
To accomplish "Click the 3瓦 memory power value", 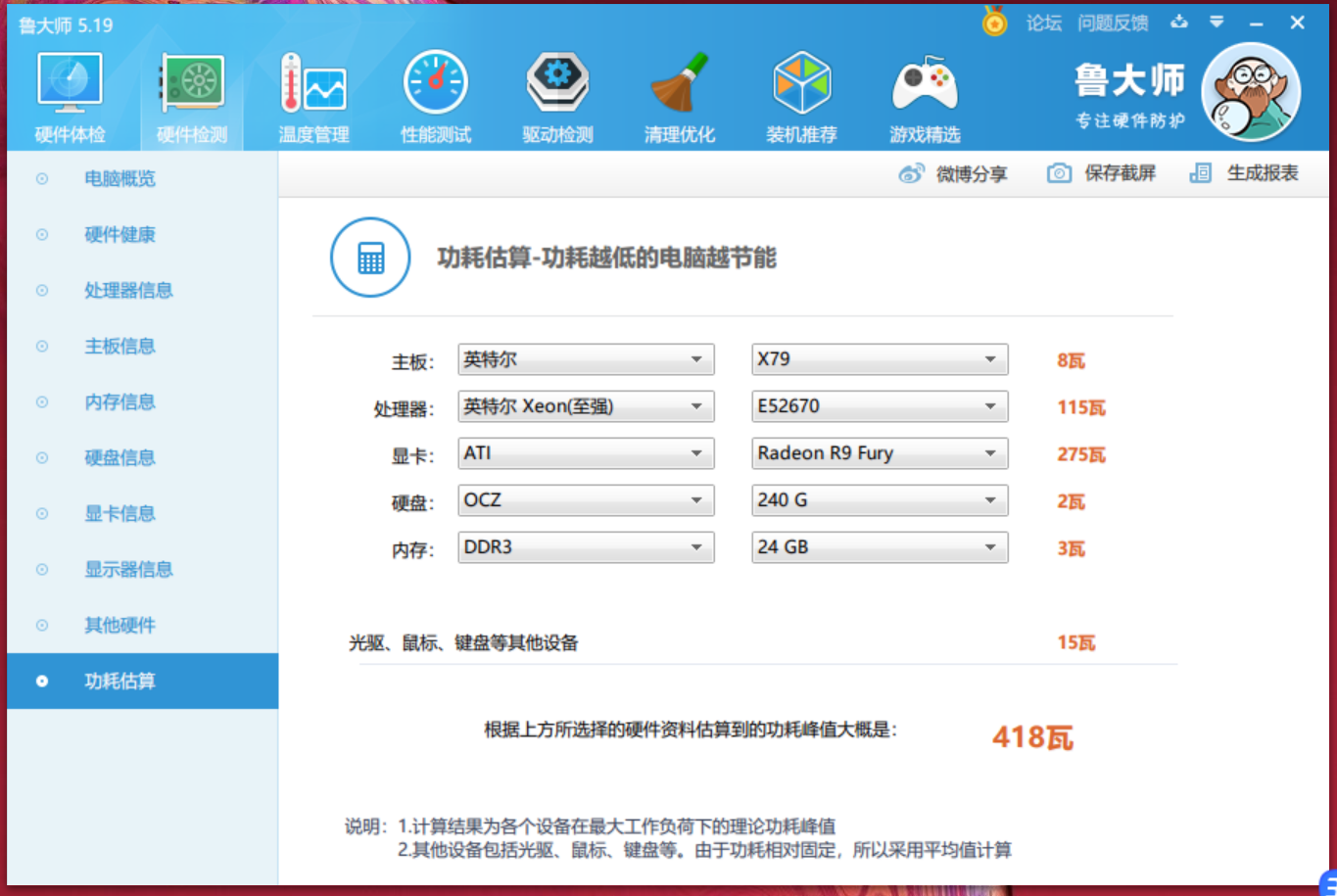I will pyautogui.click(x=1071, y=548).
